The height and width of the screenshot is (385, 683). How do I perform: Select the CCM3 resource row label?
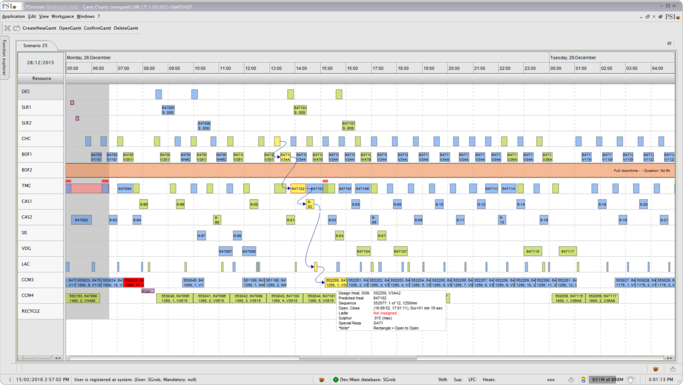pos(41,280)
